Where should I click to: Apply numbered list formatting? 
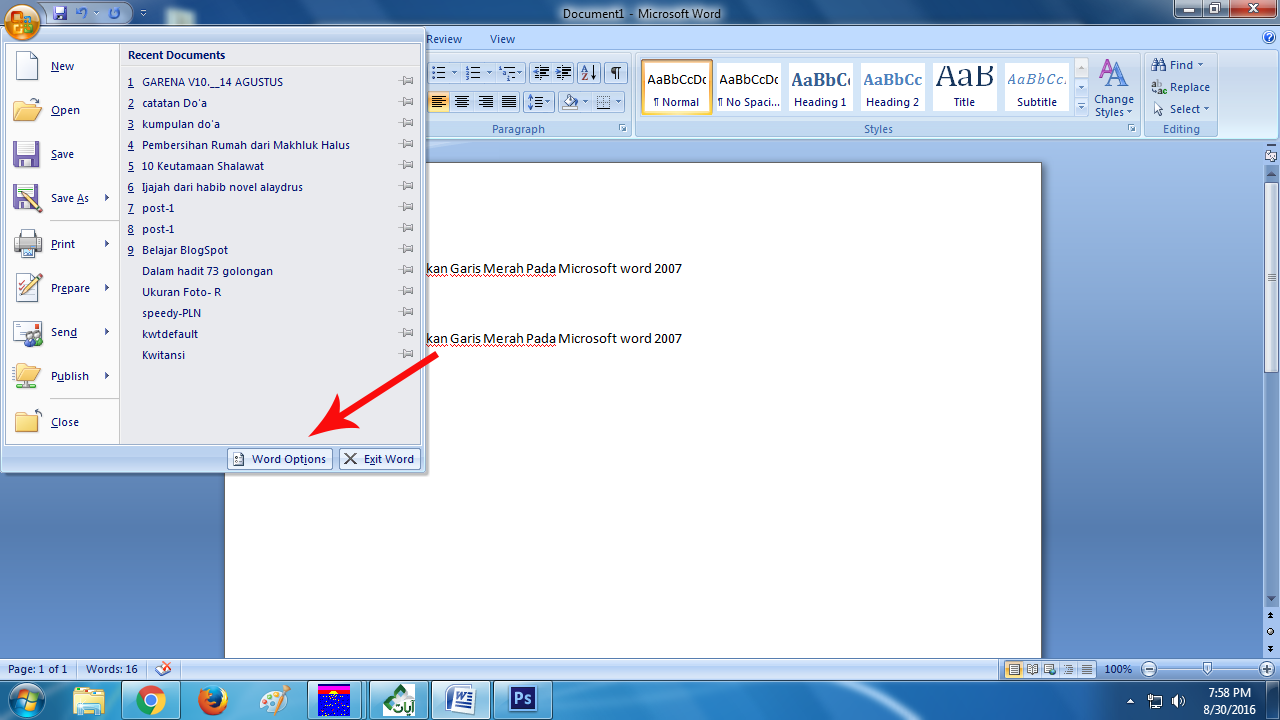pyautogui.click(x=474, y=73)
